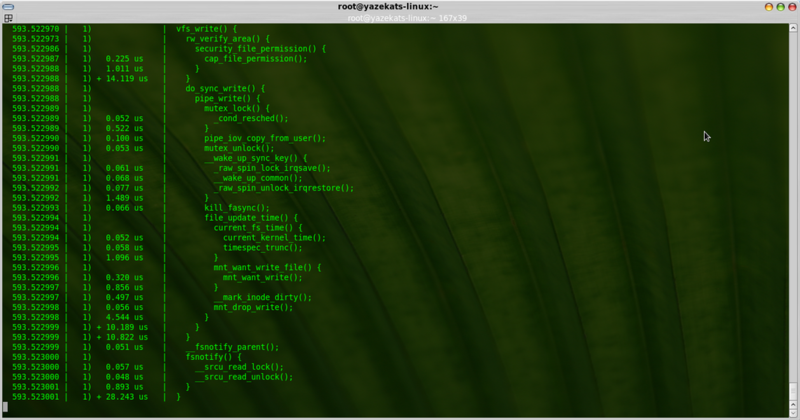Click kill_fasync(); call

click(x=237, y=208)
